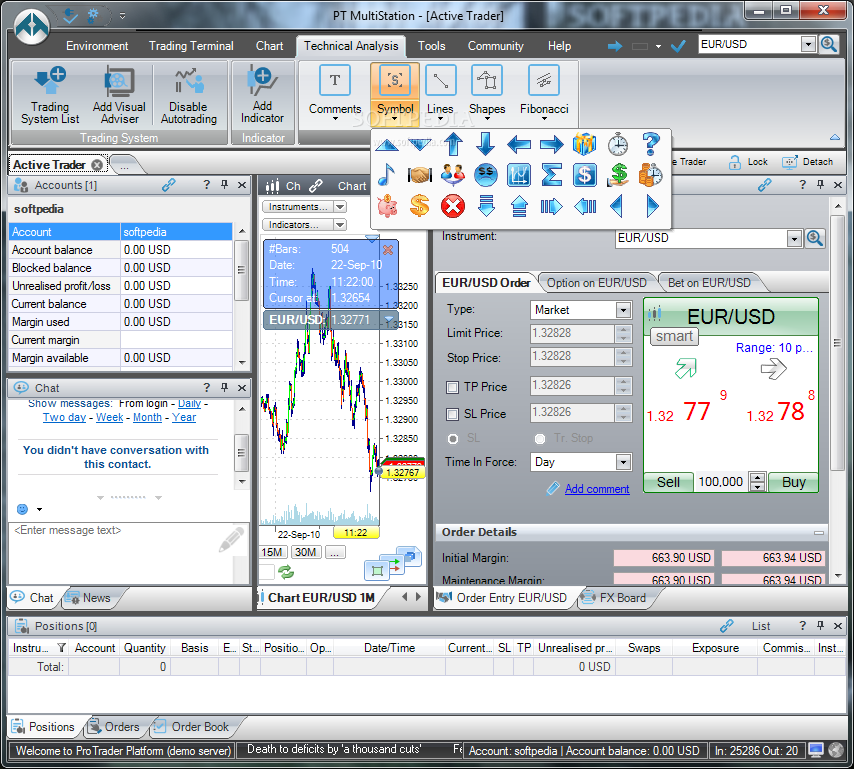The image size is (854, 769).
Task: Select the SL radio button
Action: click(x=453, y=438)
